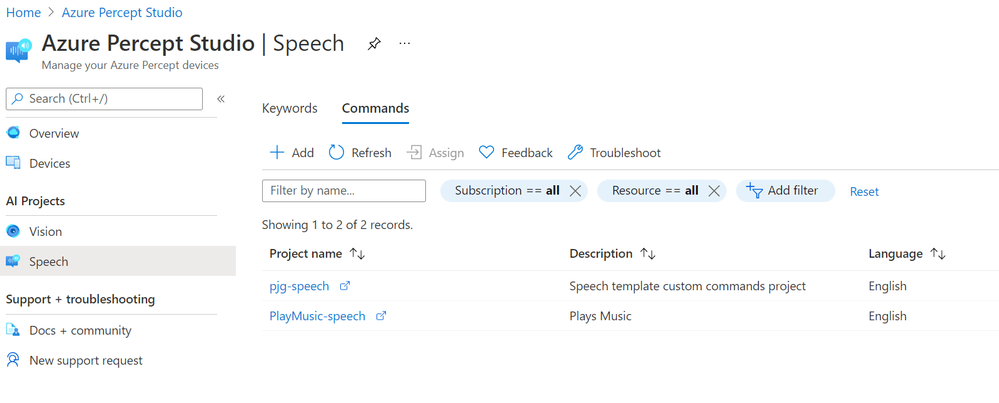The height and width of the screenshot is (403, 999).
Task: Select the Commands tab
Action: point(375,108)
